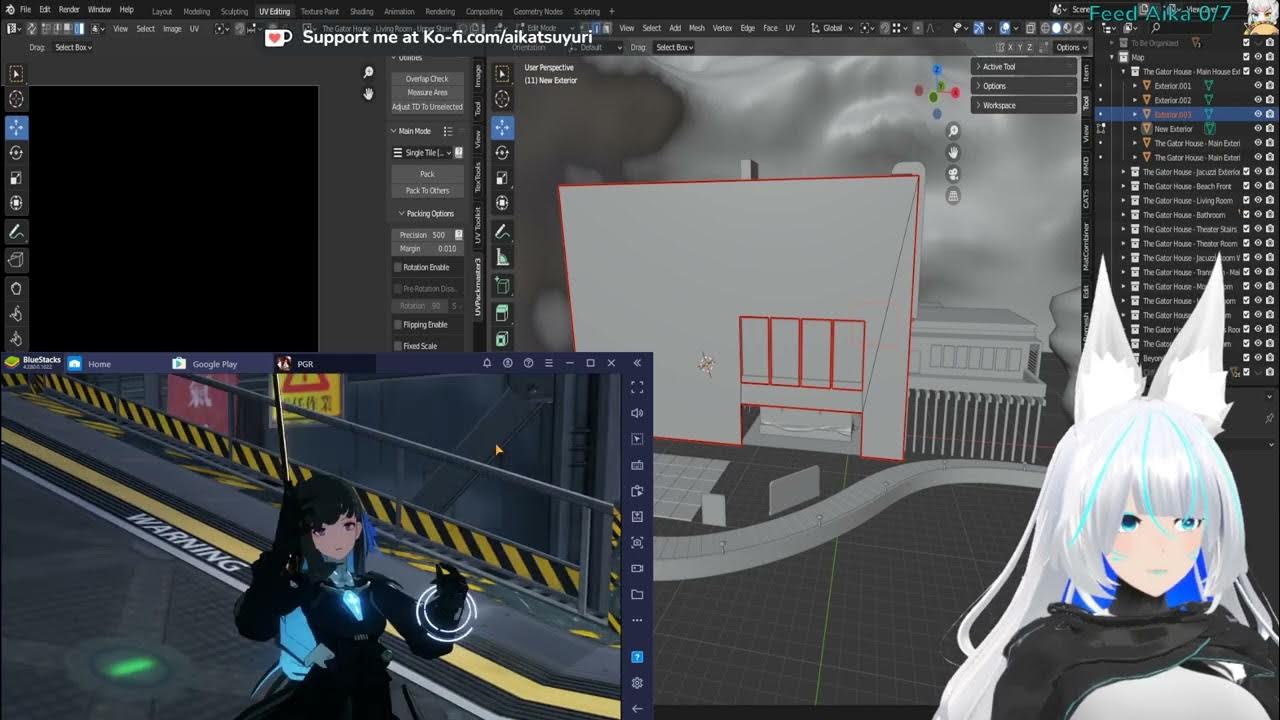This screenshot has width=1280, height=720.
Task: Click the Pack button
Action: pyautogui.click(x=427, y=174)
